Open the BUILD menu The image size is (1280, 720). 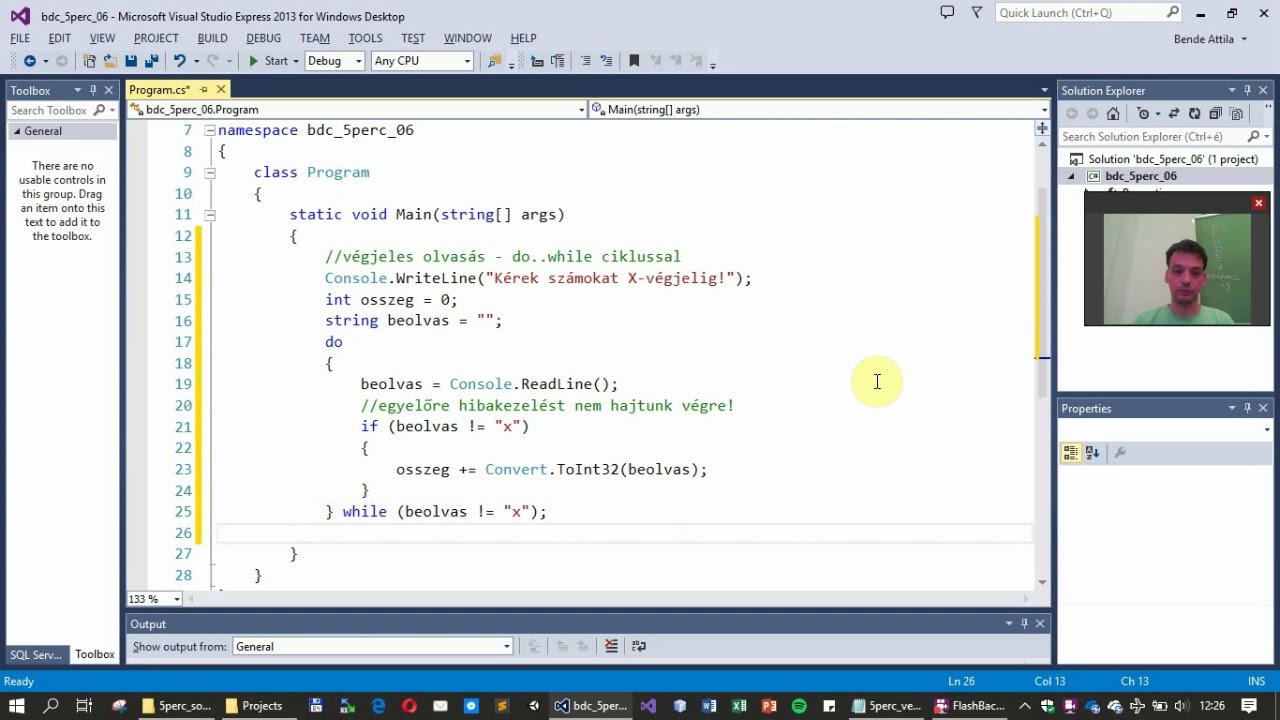click(x=212, y=38)
